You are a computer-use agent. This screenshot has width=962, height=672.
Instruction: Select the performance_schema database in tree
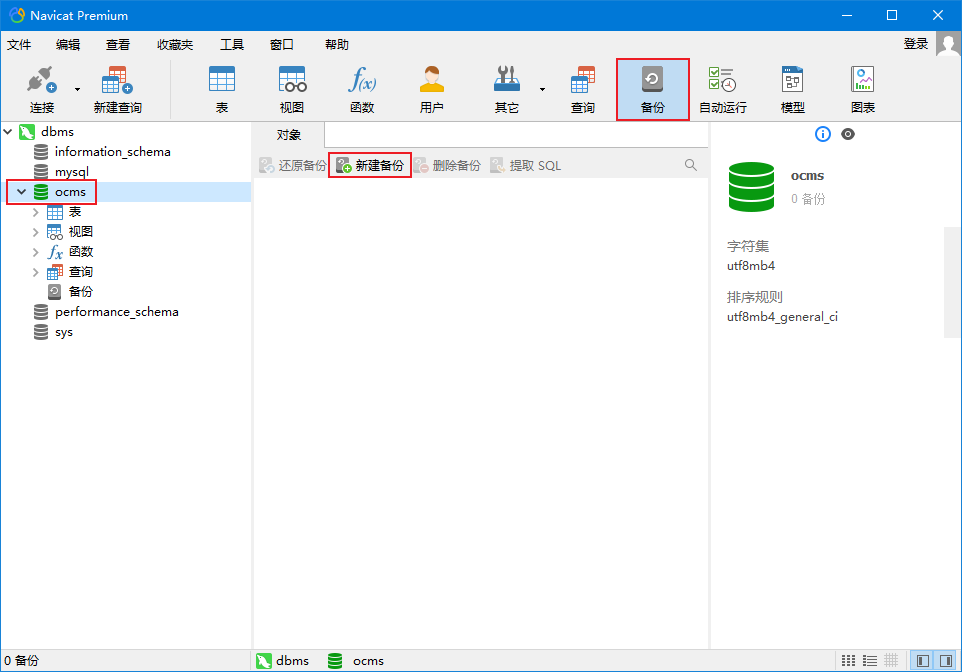116,312
